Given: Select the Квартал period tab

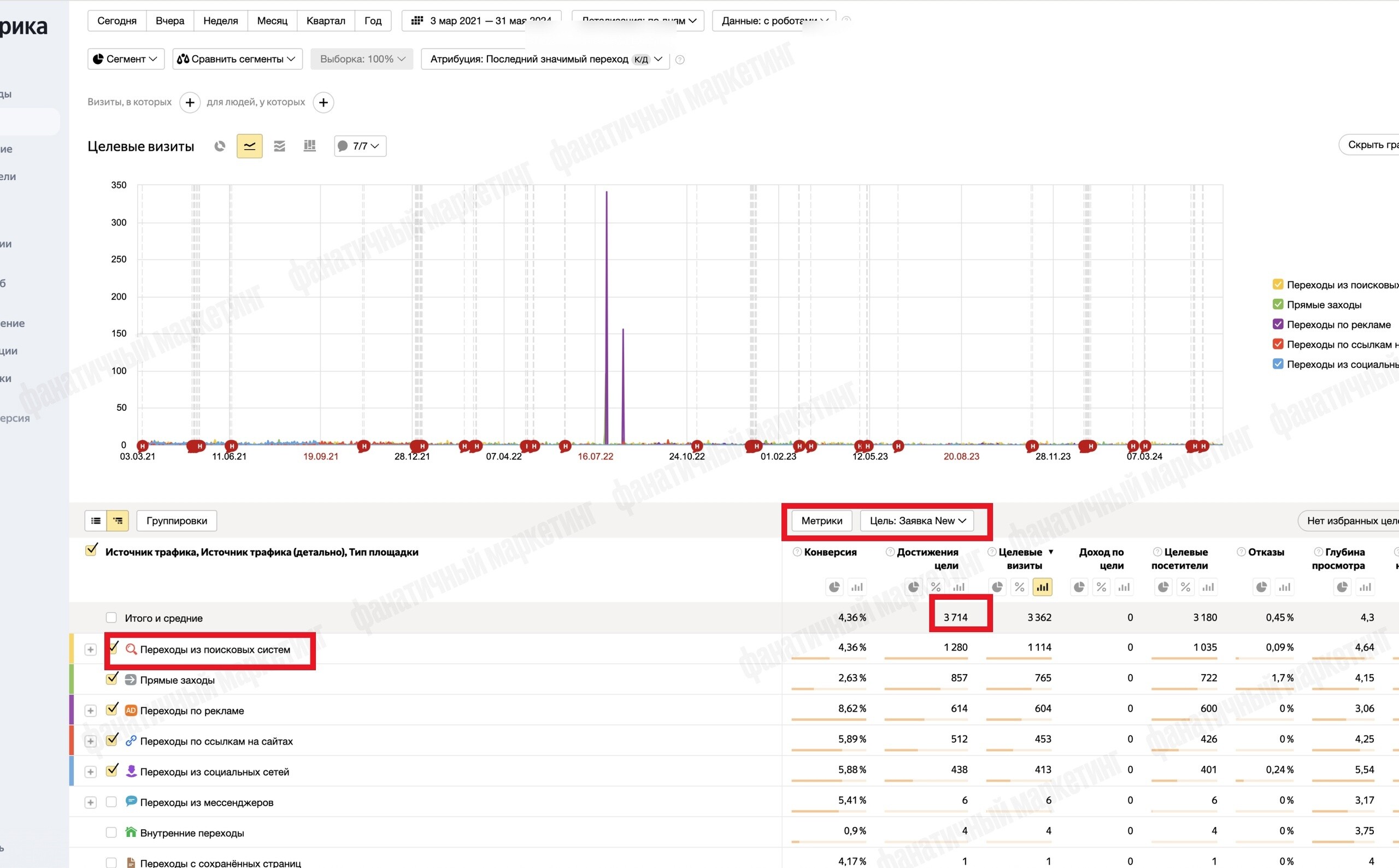Looking at the screenshot, I should click(326, 21).
